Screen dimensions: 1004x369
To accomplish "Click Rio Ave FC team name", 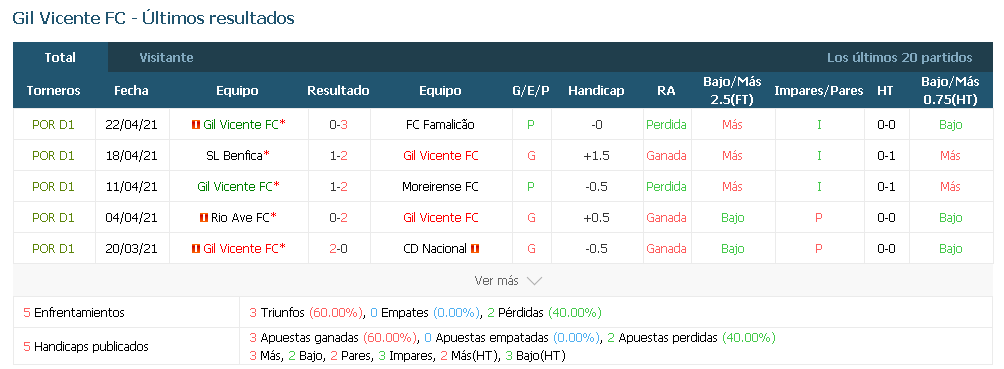I will point(240,218).
